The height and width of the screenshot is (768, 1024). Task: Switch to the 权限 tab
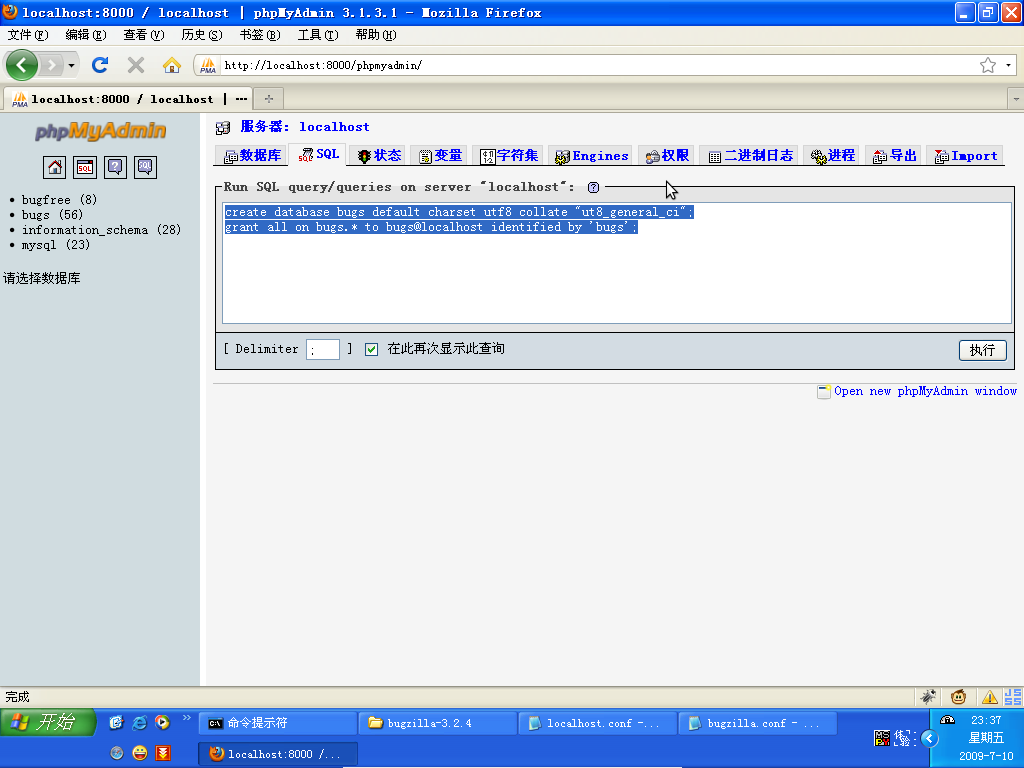coord(667,155)
